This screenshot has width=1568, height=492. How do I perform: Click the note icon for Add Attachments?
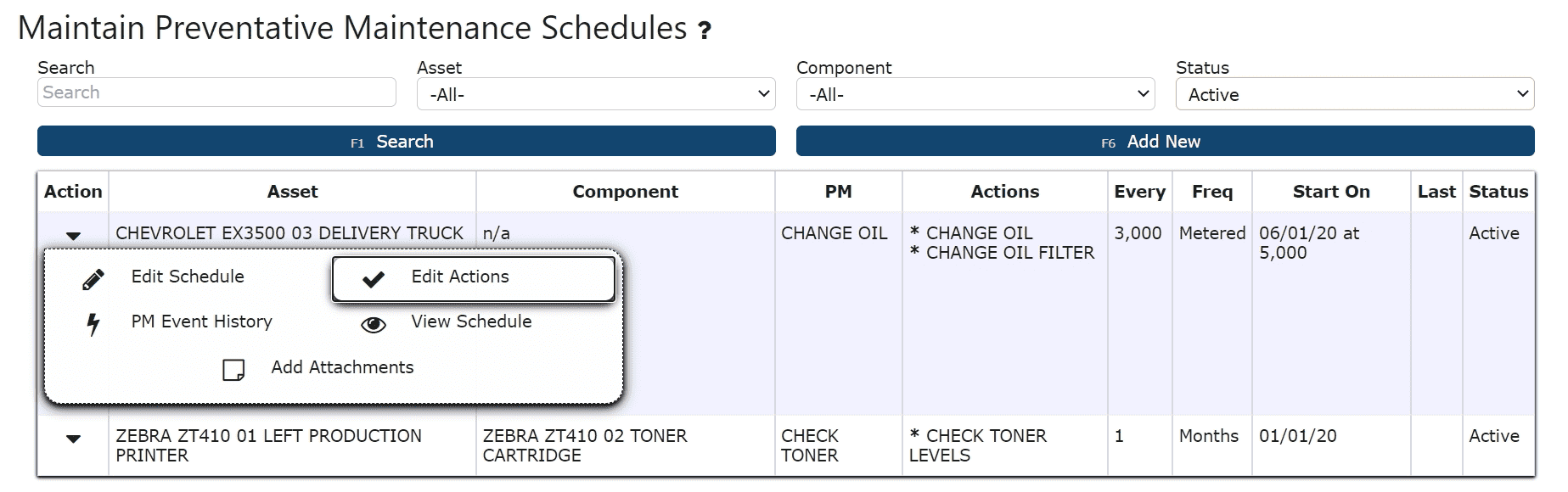click(x=233, y=370)
